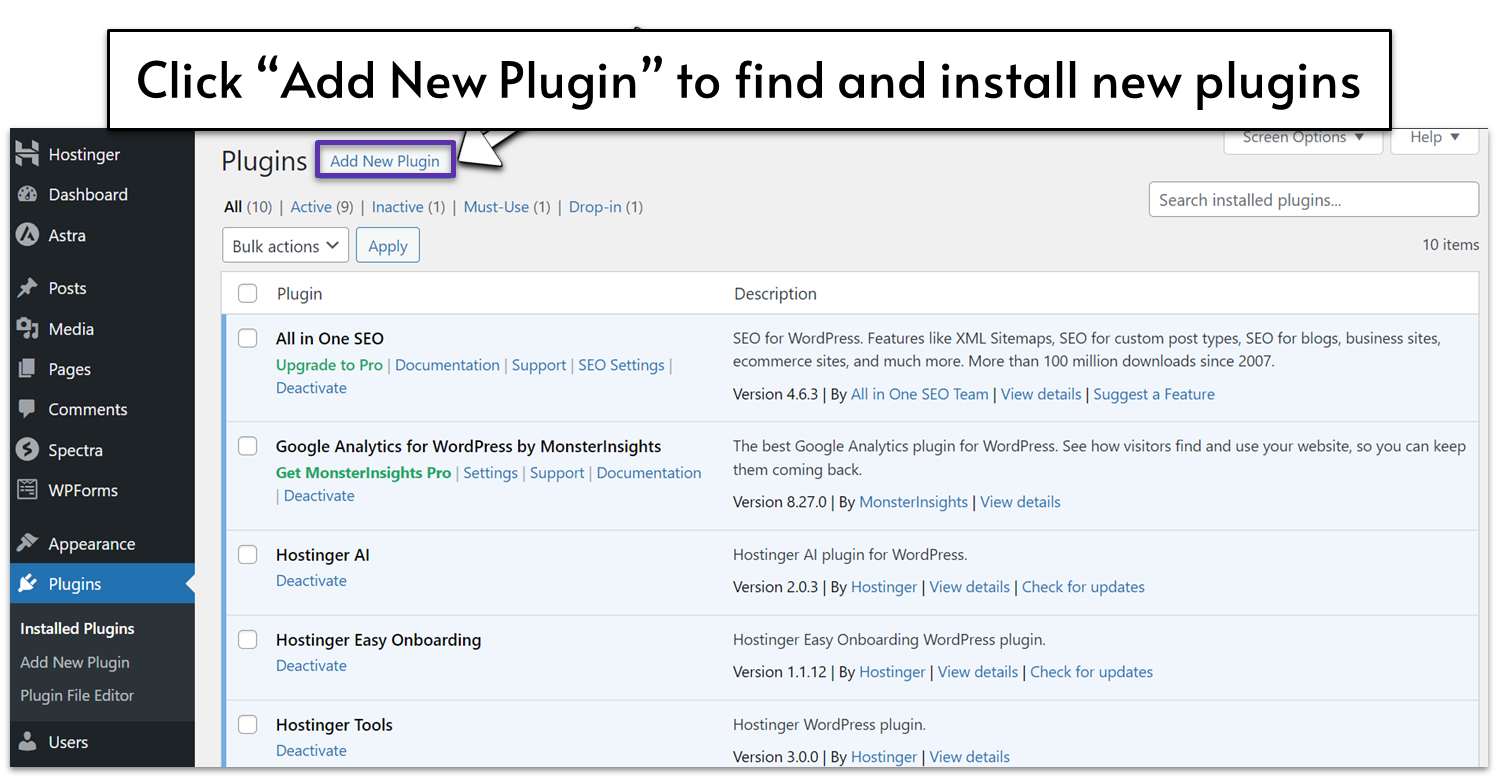Image resolution: width=1498 pixels, height=780 pixels.
Task: Check the Google Analytics MonsterInsights checkbox
Action: 247,446
